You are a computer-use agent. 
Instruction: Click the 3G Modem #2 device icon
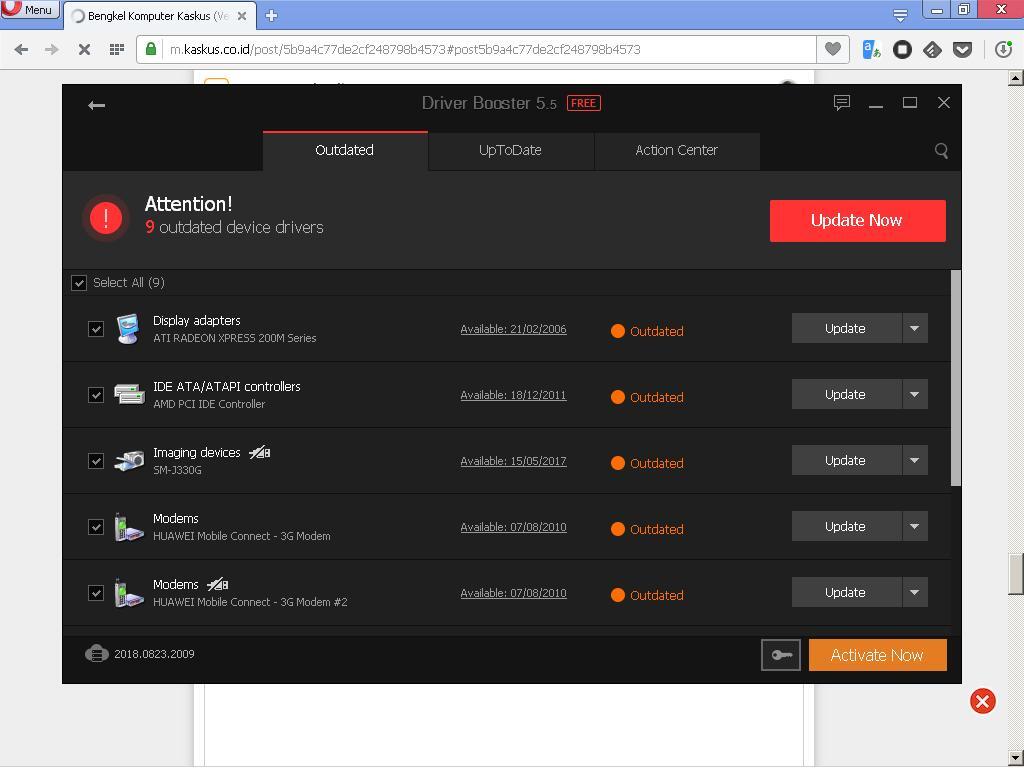click(x=129, y=592)
